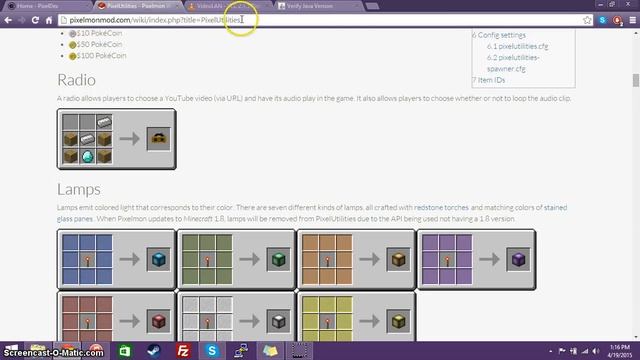This screenshot has width=640, height=360.
Task: Jump to 7 Item IDs section
Action: [x=488, y=80]
